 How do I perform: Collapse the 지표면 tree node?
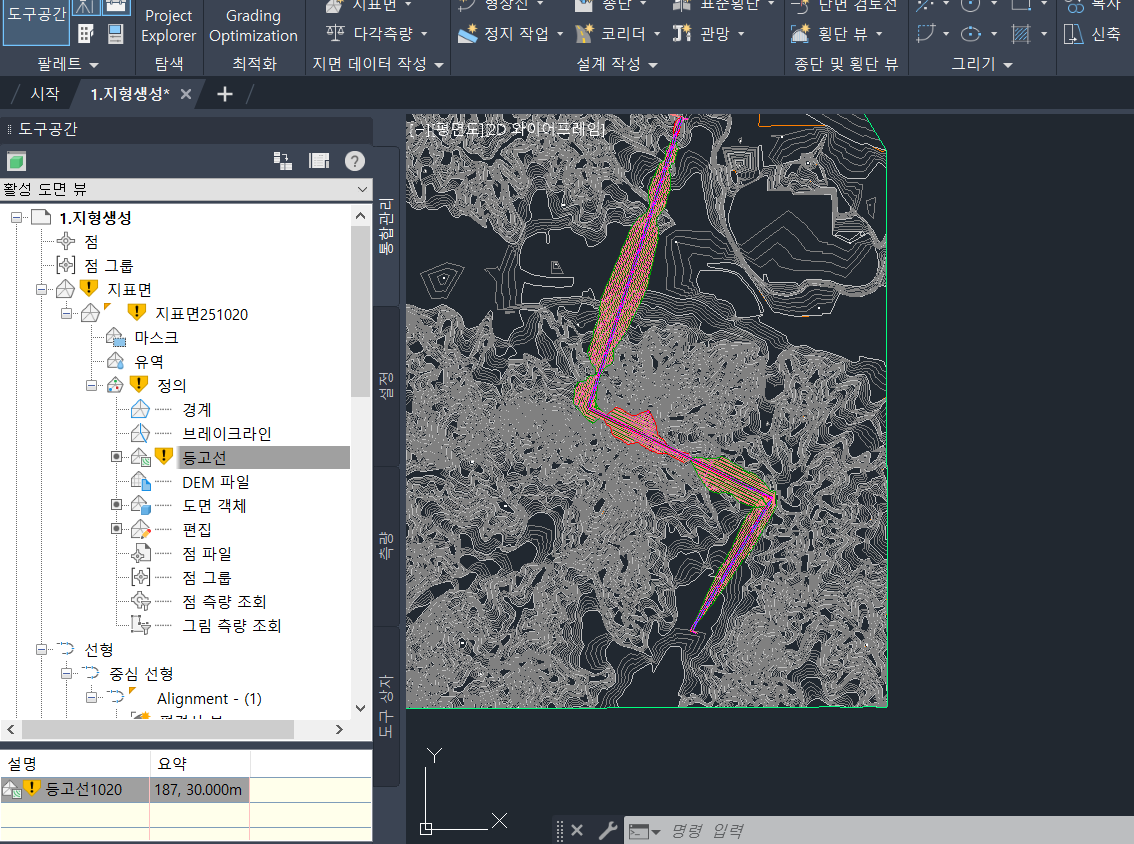(42, 290)
